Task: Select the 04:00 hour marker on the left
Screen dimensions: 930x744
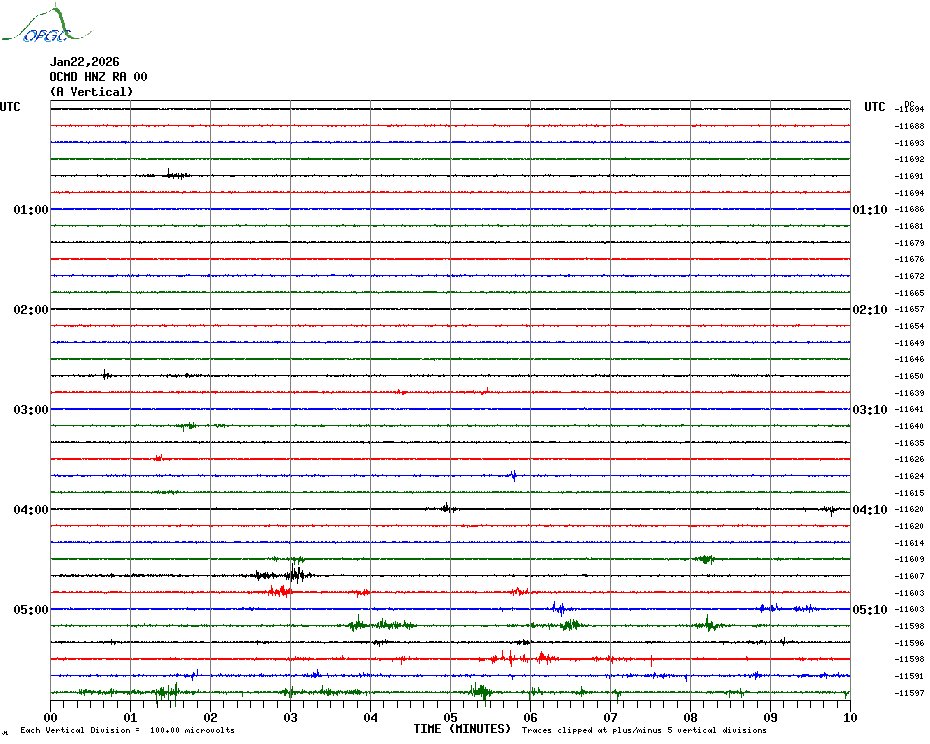Action: point(30,510)
